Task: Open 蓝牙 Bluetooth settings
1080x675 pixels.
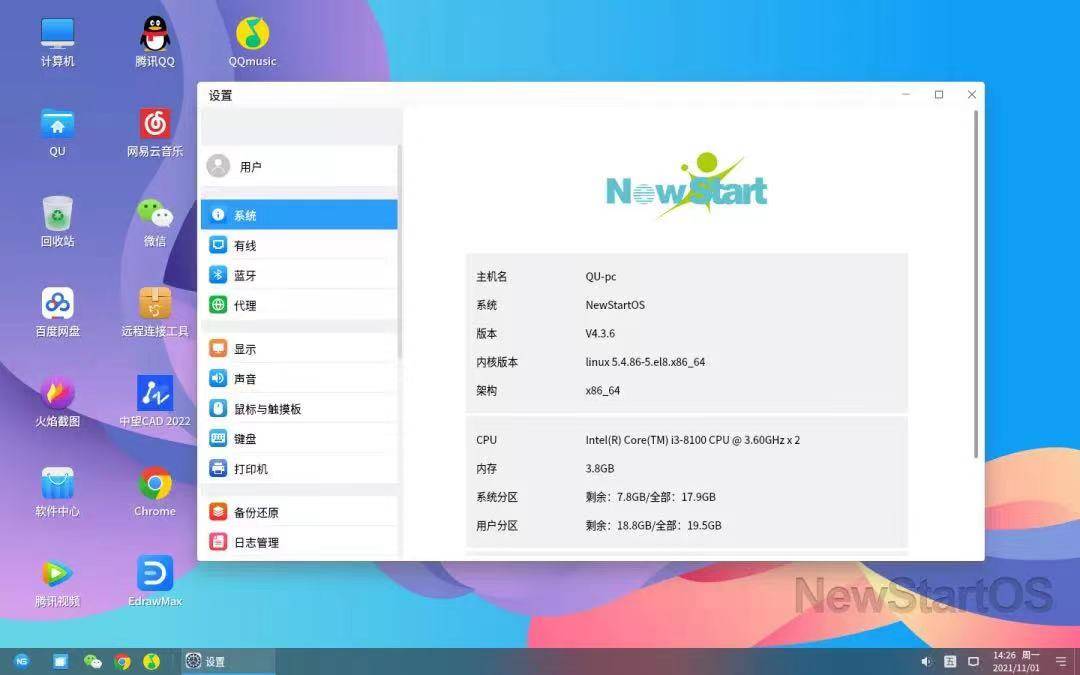Action: [x=299, y=276]
